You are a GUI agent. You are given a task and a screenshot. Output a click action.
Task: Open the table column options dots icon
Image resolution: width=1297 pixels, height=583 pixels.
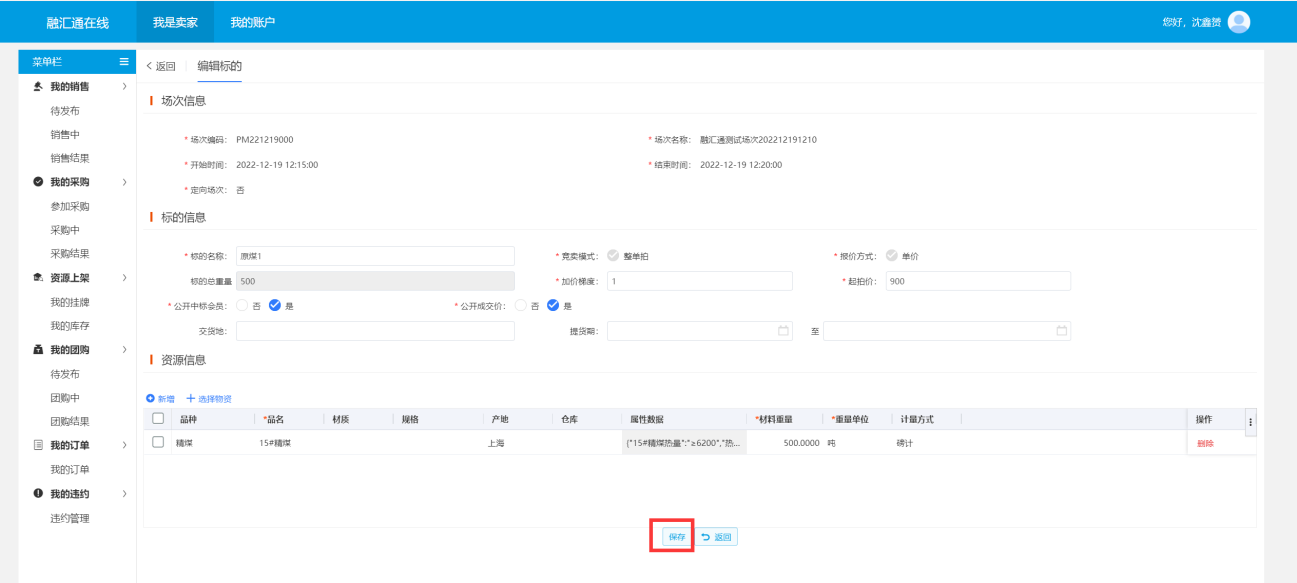[x=1251, y=421]
